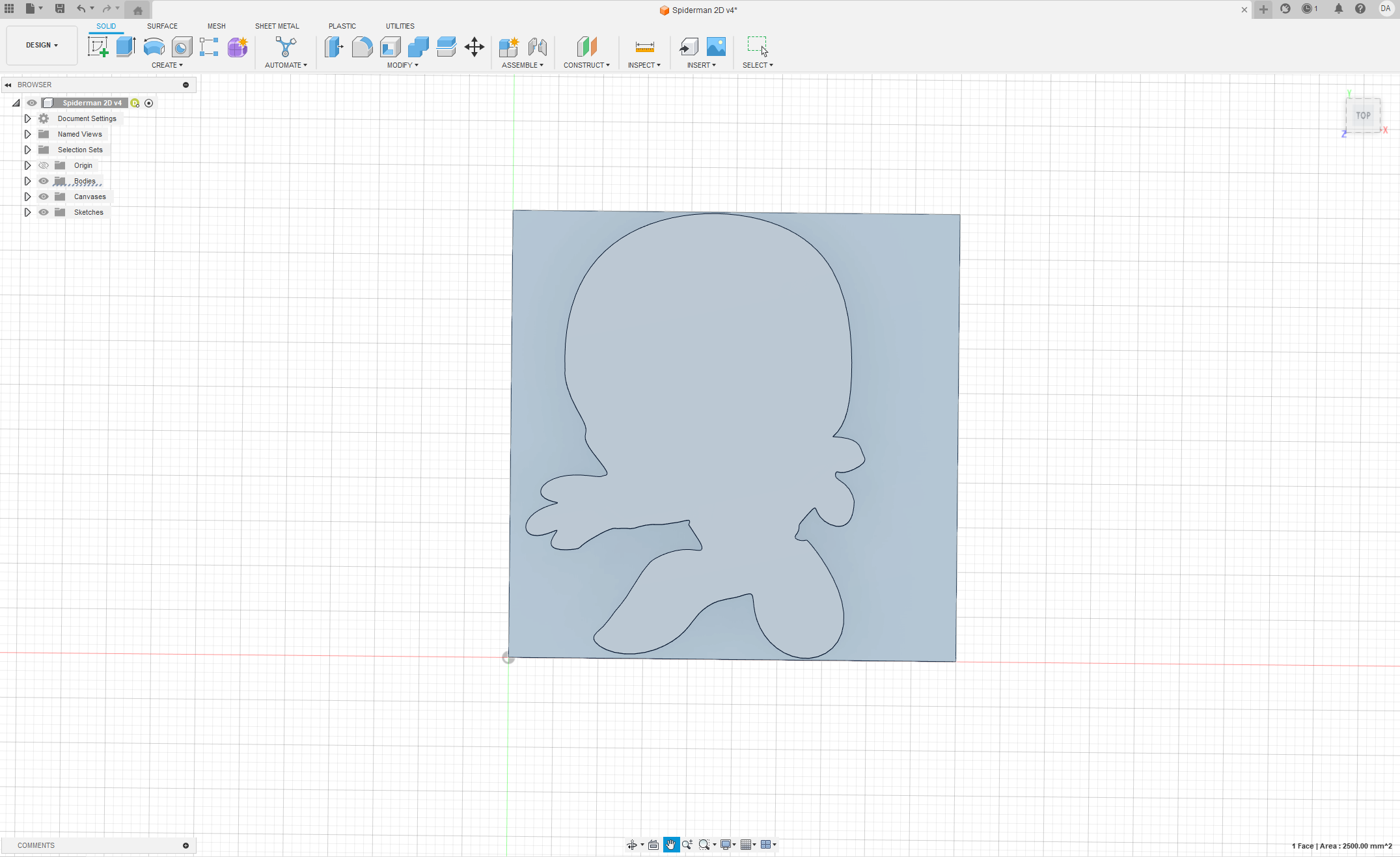
Task: Expand Selection Sets node
Action: [x=27, y=150]
